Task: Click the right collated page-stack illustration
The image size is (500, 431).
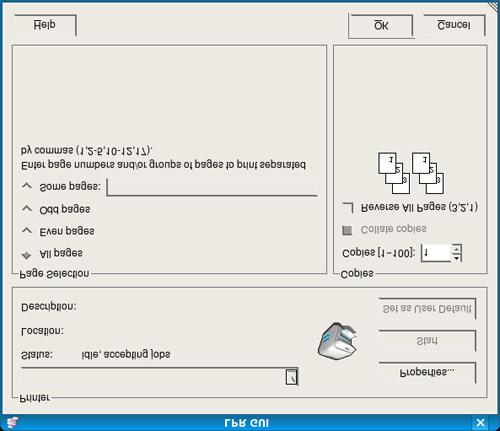Action: pos(428,173)
